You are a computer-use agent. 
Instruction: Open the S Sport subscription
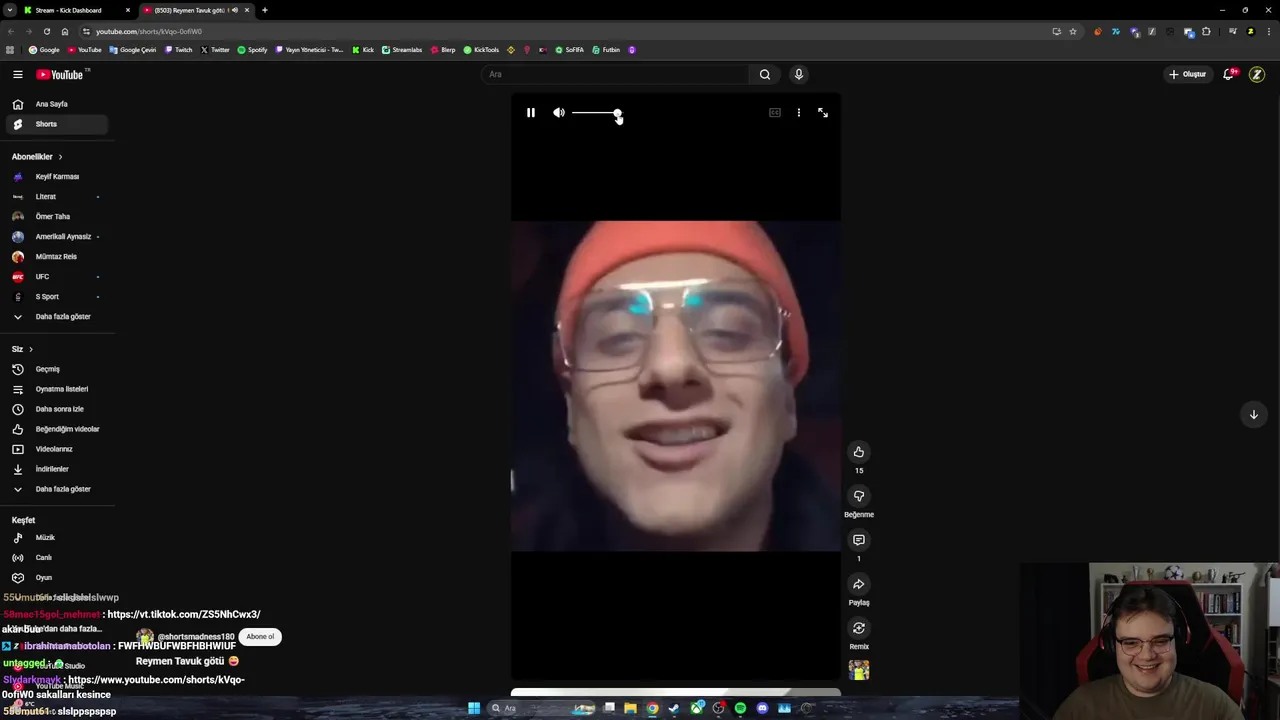tap(55, 297)
